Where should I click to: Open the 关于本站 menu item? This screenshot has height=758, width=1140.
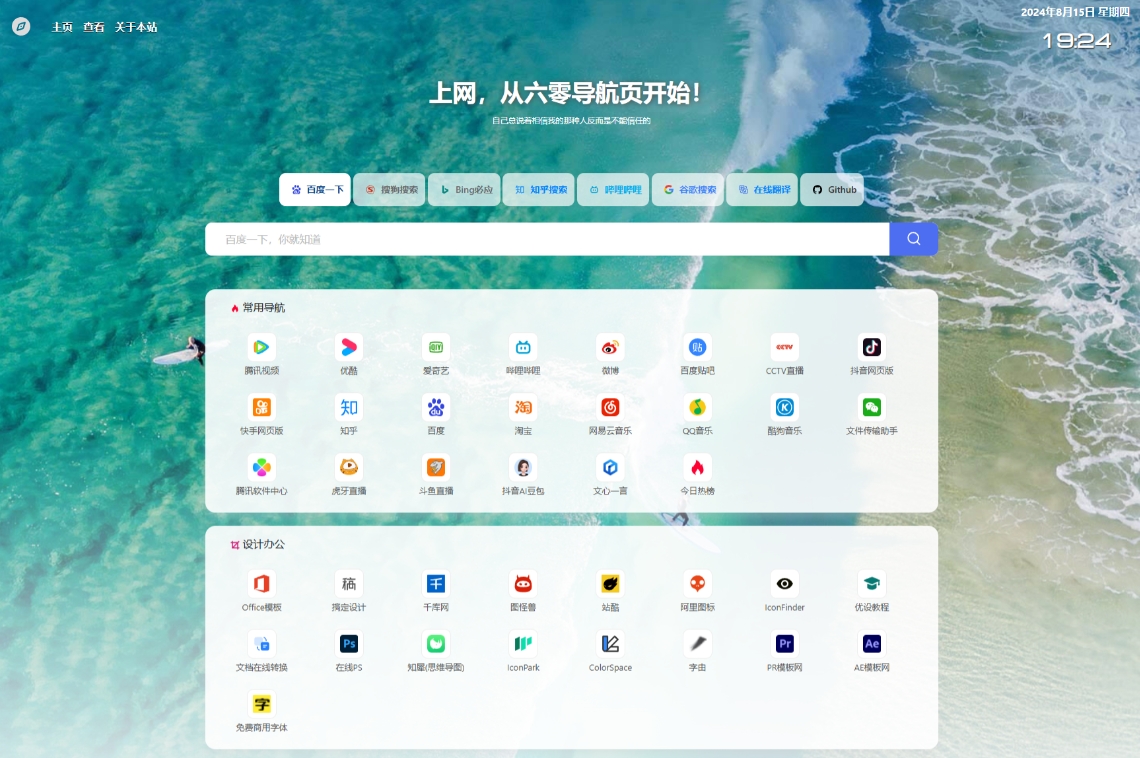(x=136, y=27)
